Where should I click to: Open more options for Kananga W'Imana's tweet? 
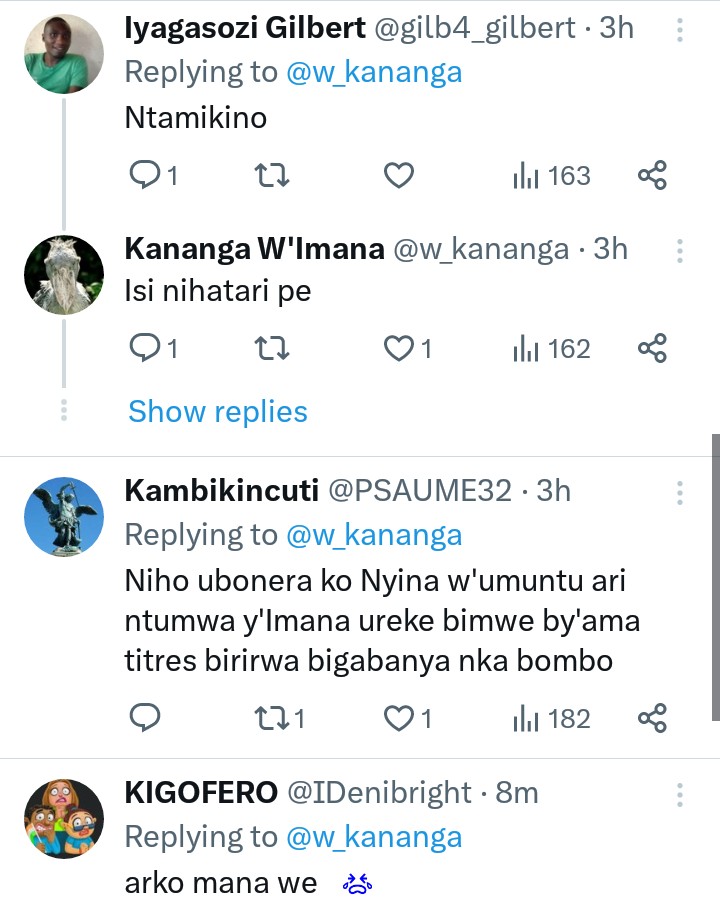[679, 250]
